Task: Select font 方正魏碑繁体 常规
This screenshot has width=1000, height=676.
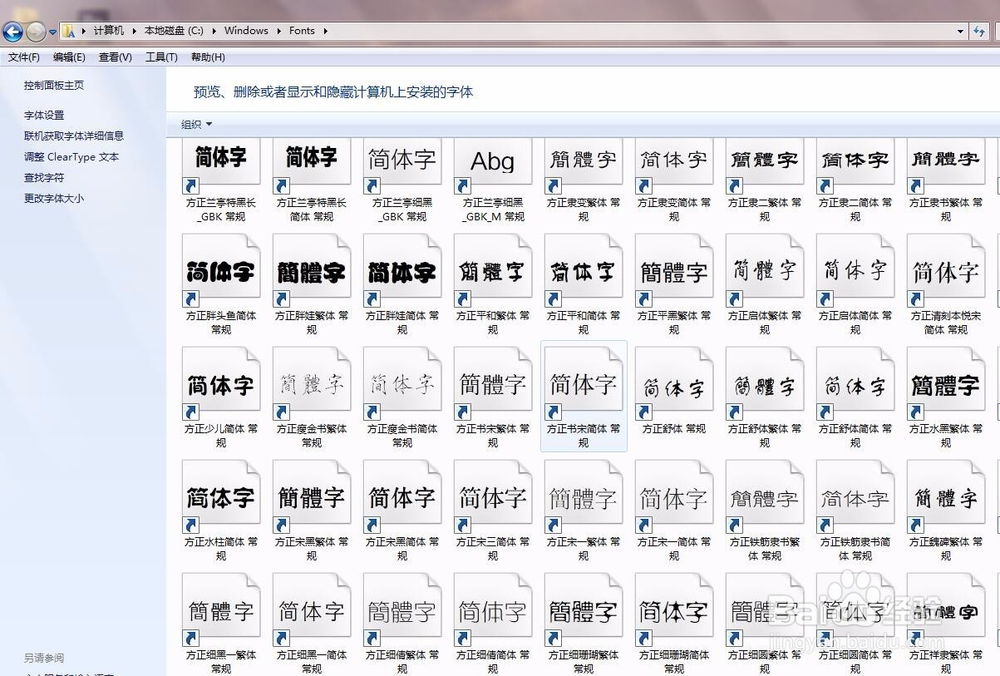Action: coord(945,510)
